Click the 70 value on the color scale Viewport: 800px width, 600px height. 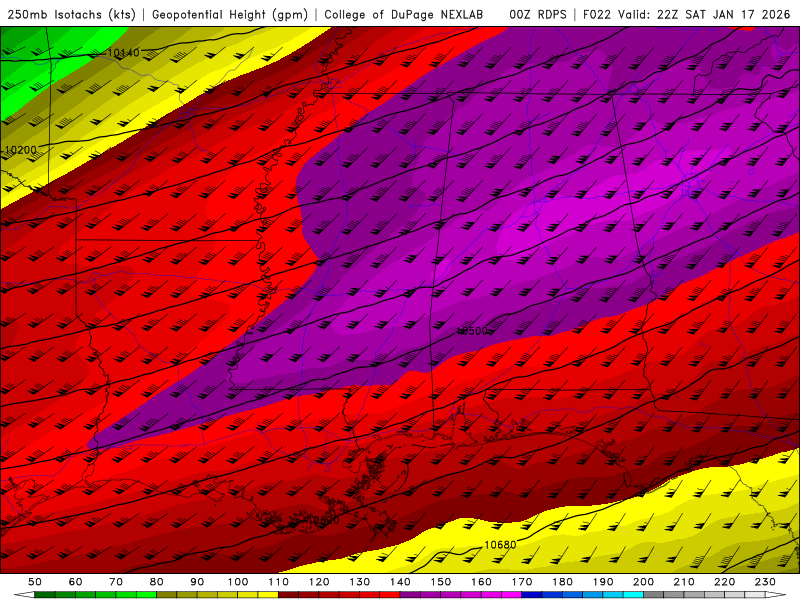(116, 582)
